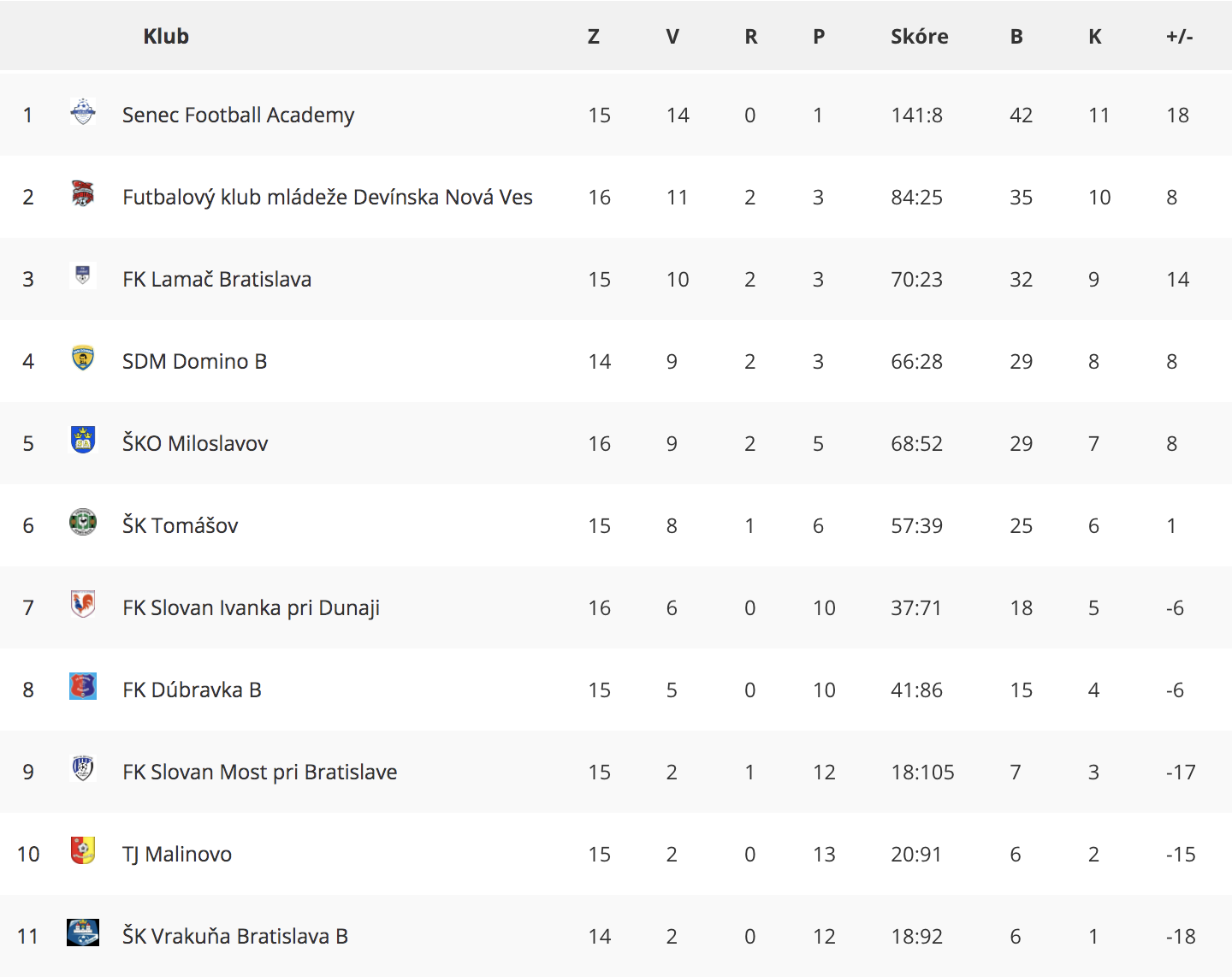Click the TJ Malinovo red-yellow crest

pyautogui.click(x=83, y=850)
